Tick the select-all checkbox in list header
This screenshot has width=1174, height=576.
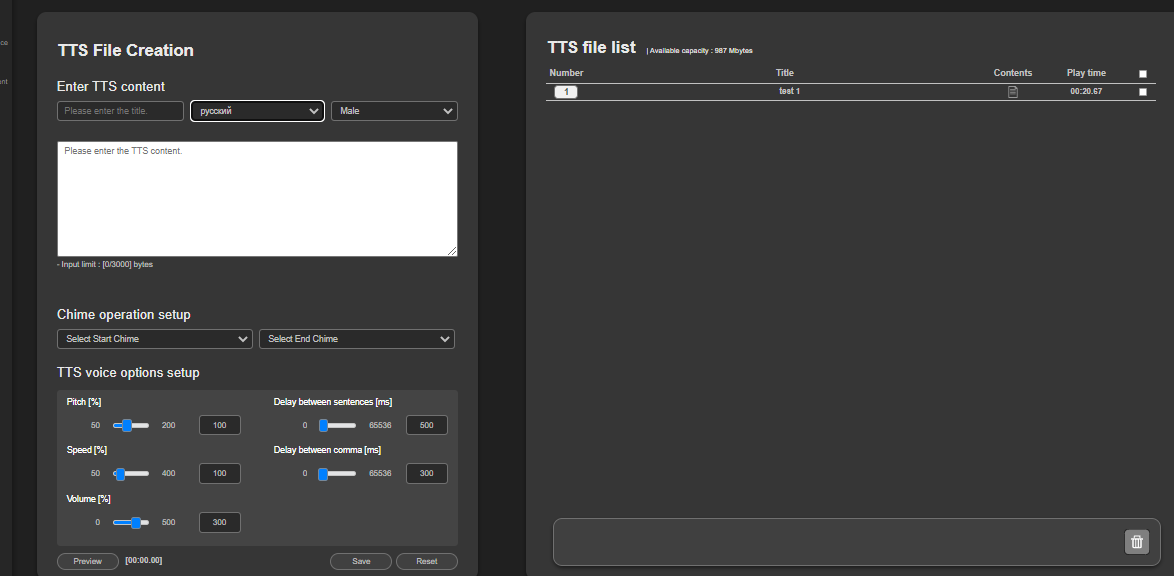(1143, 74)
